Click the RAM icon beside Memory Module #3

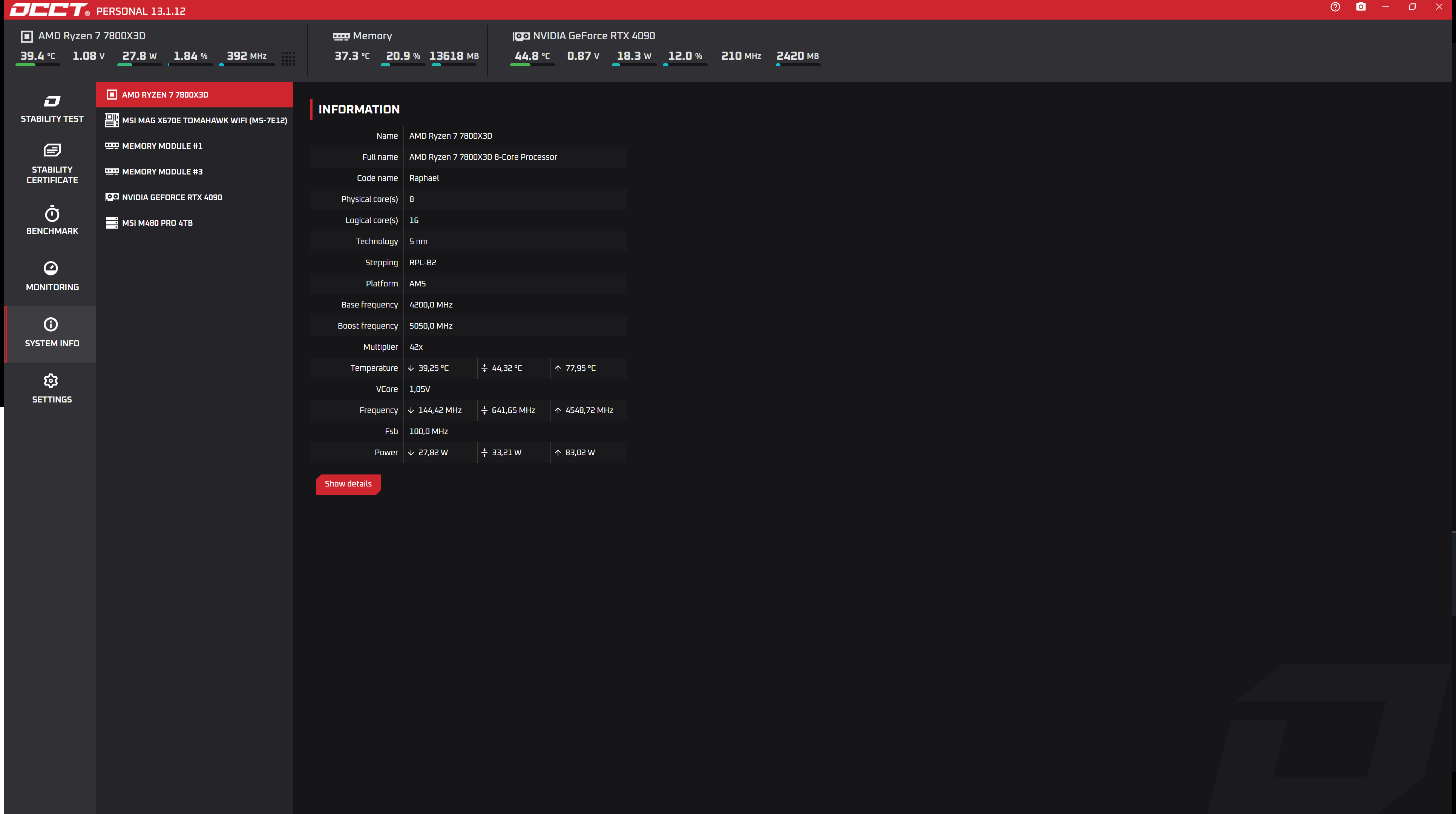[111, 172]
